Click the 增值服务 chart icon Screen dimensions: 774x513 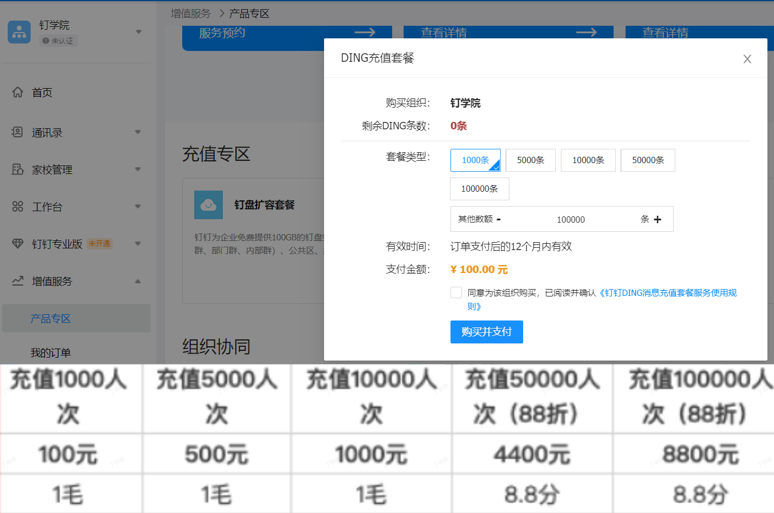pyautogui.click(x=17, y=281)
